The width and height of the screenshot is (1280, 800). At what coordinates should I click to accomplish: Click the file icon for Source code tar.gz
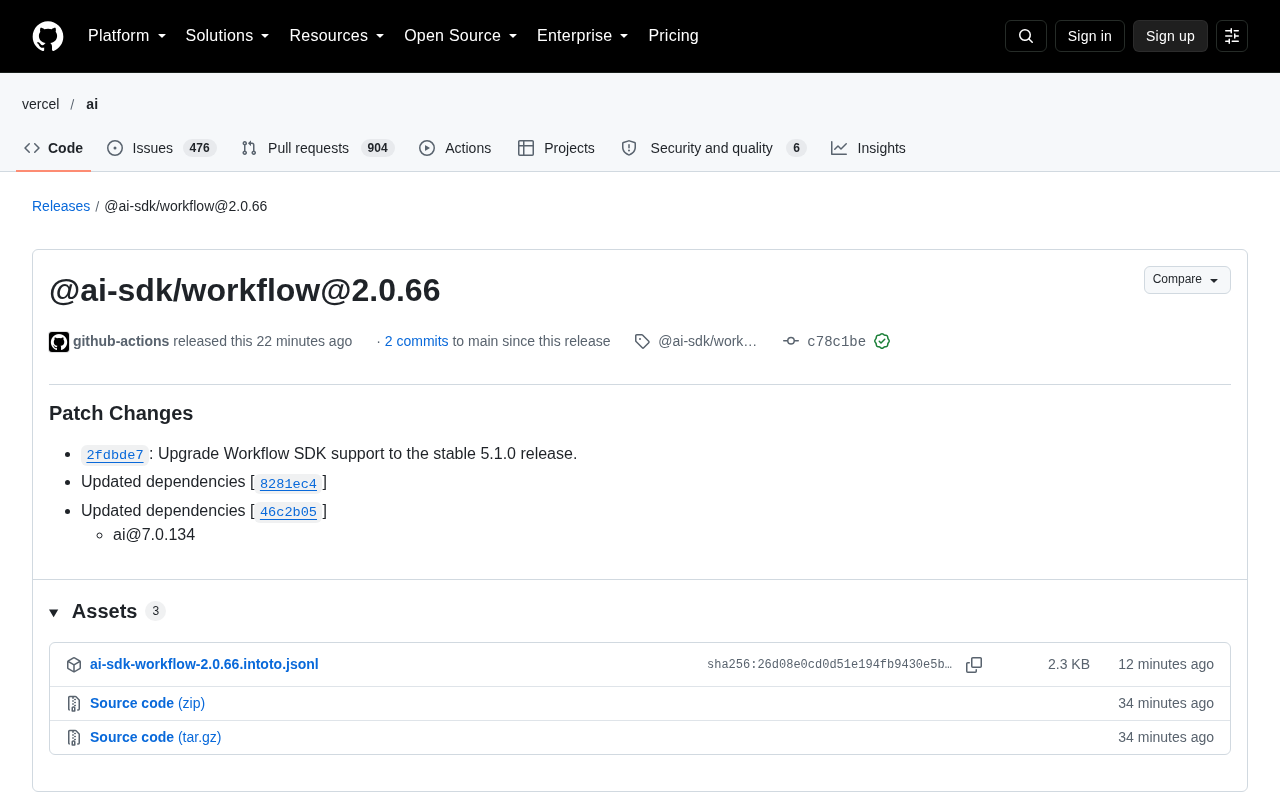[74, 738]
